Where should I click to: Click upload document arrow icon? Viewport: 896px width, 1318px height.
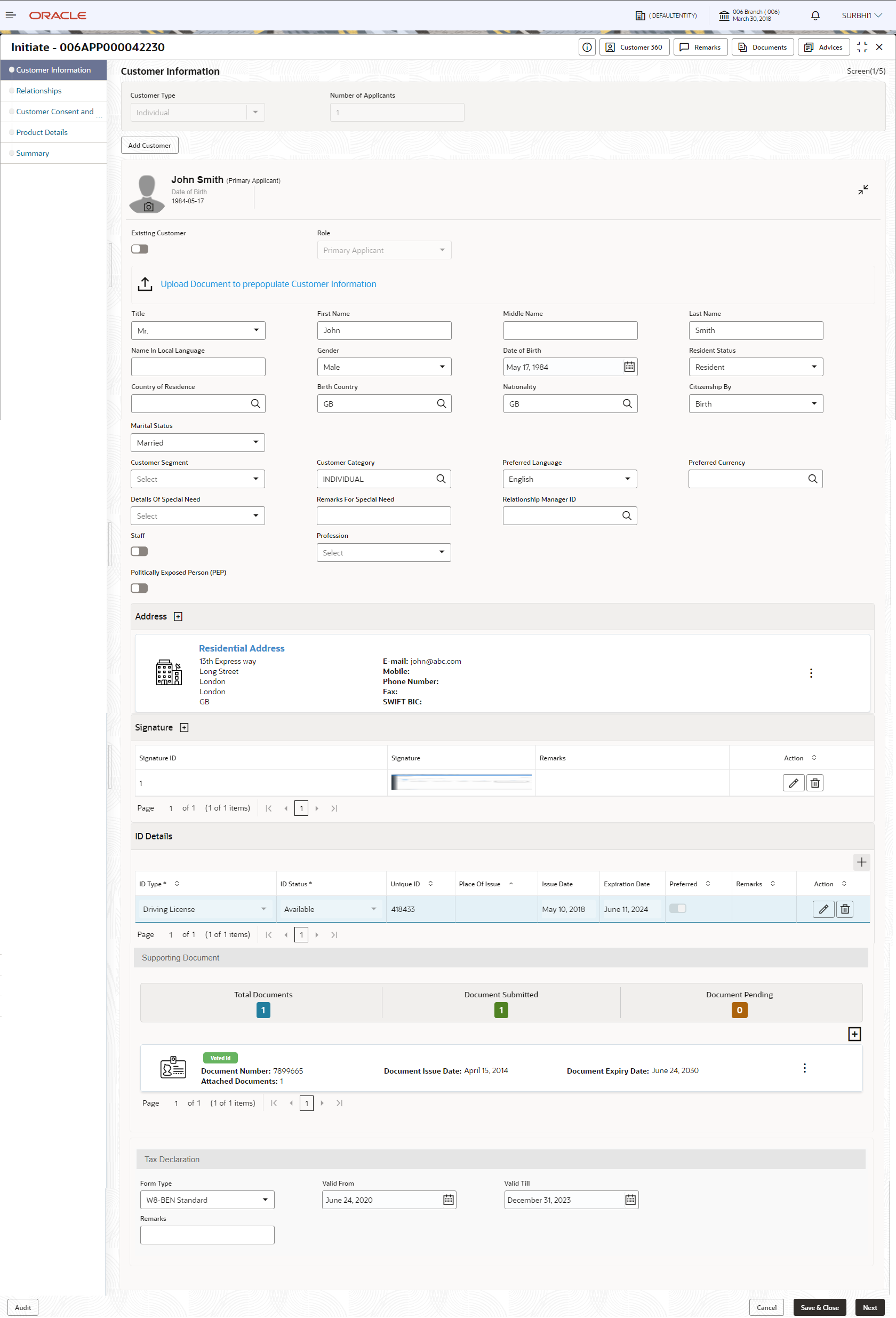tap(145, 283)
